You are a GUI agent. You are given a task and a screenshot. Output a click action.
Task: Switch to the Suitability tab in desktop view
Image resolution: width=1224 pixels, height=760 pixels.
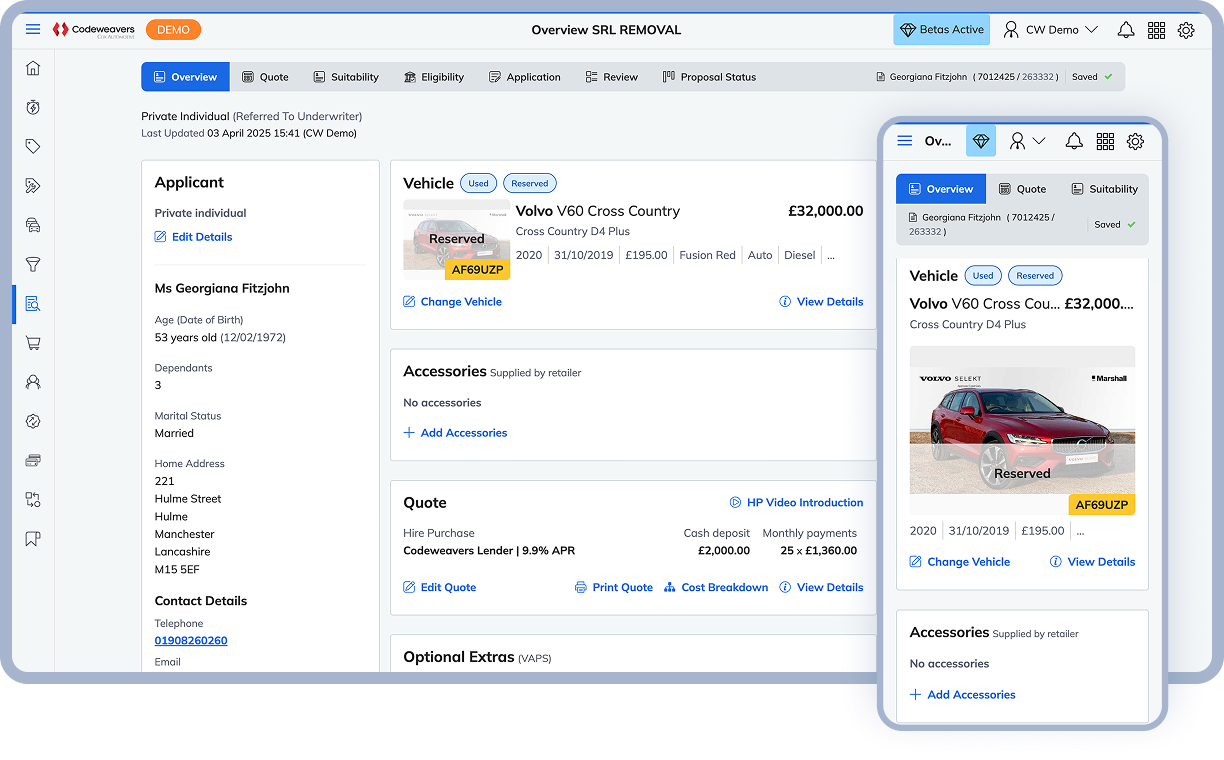coord(346,77)
